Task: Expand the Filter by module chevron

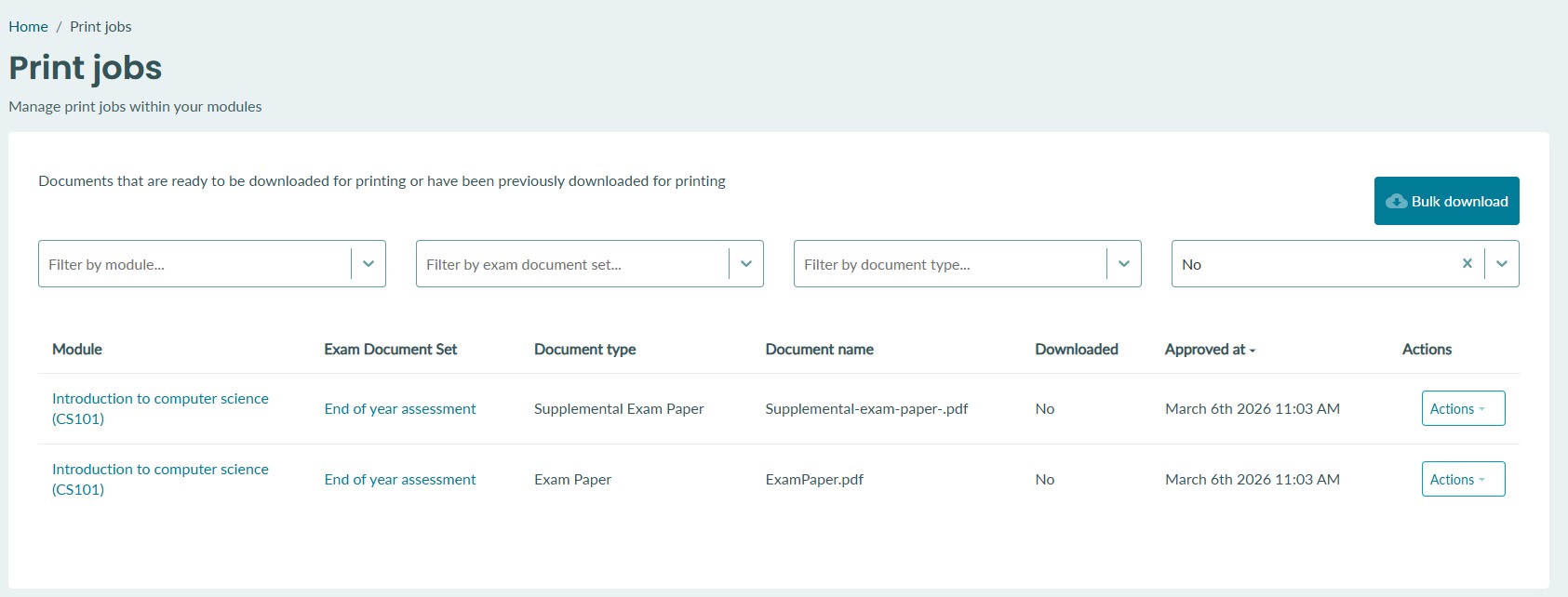Action: tap(369, 264)
